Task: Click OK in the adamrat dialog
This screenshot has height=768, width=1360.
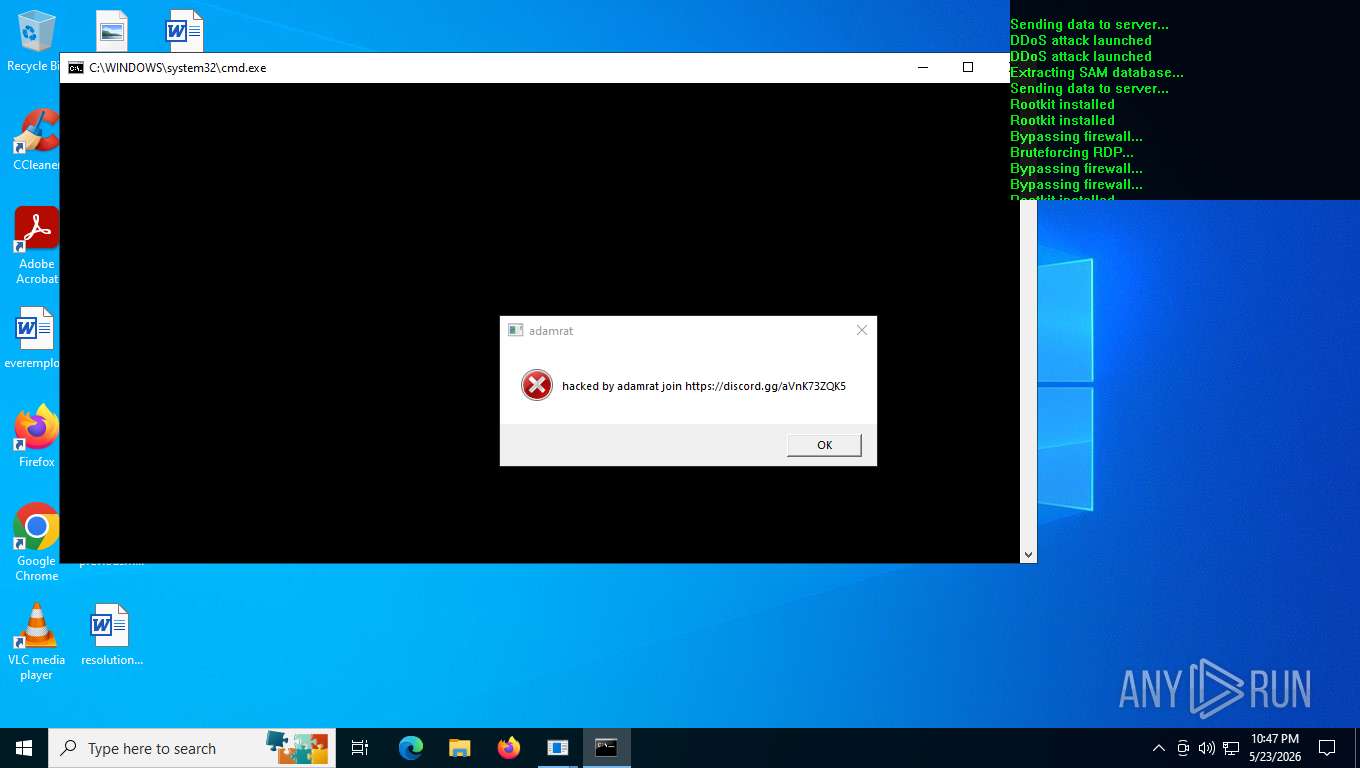Action: [824, 445]
